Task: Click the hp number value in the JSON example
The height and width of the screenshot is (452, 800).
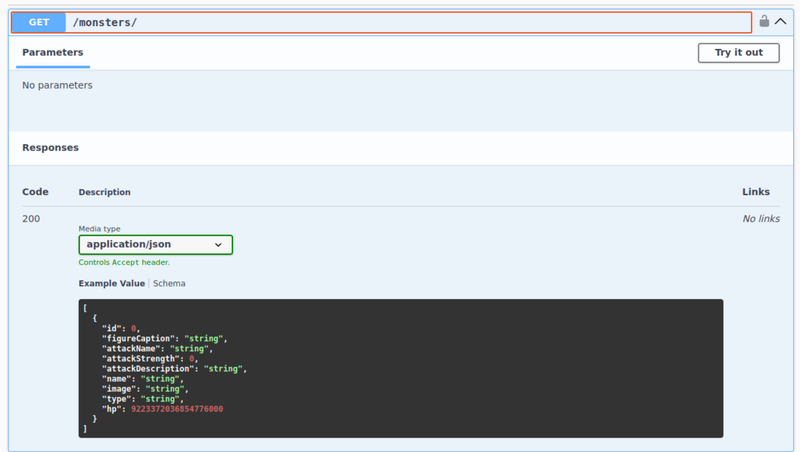Action: click(x=177, y=409)
